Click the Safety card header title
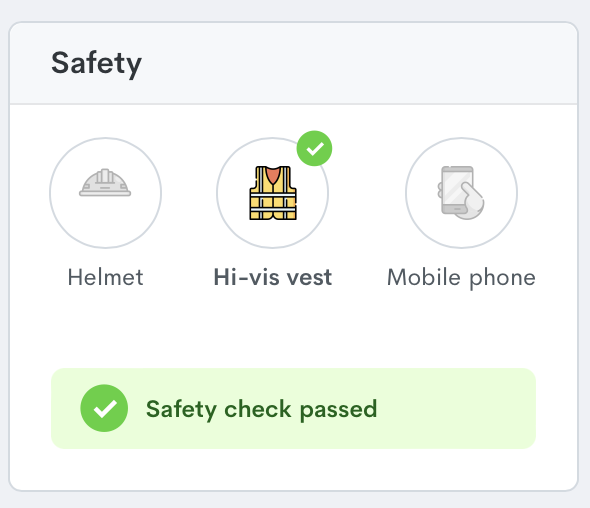Image resolution: width=590 pixels, height=508 pixels. click(x=97, y=64)
